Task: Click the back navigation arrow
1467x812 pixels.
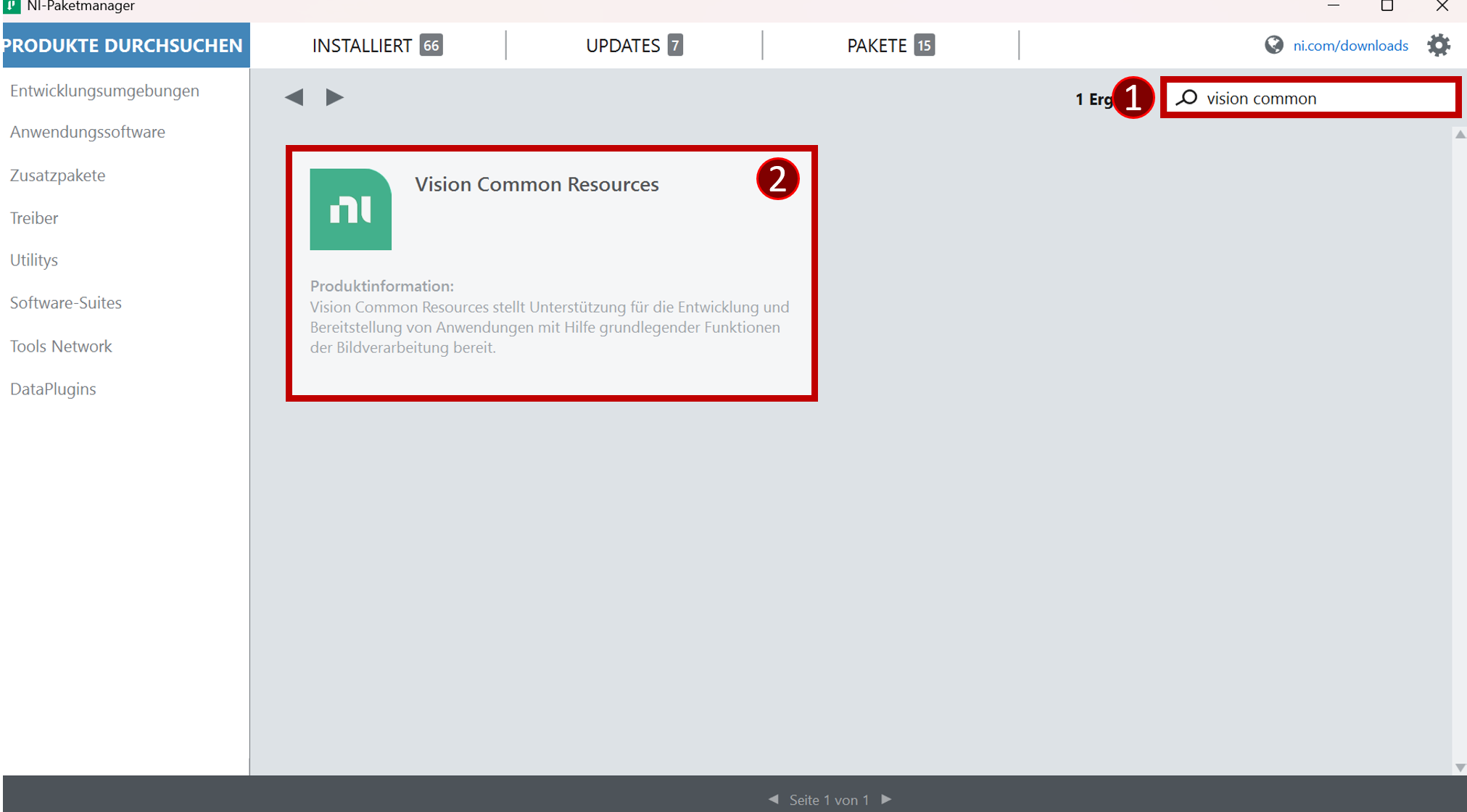Action: [x=294, y=96]
